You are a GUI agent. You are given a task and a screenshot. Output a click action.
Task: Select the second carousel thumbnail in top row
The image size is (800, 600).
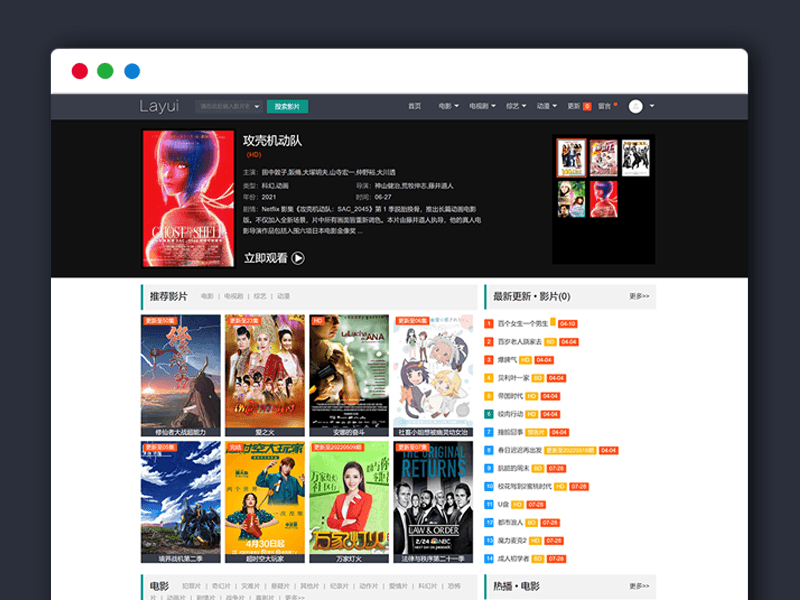tap(604, 158)
